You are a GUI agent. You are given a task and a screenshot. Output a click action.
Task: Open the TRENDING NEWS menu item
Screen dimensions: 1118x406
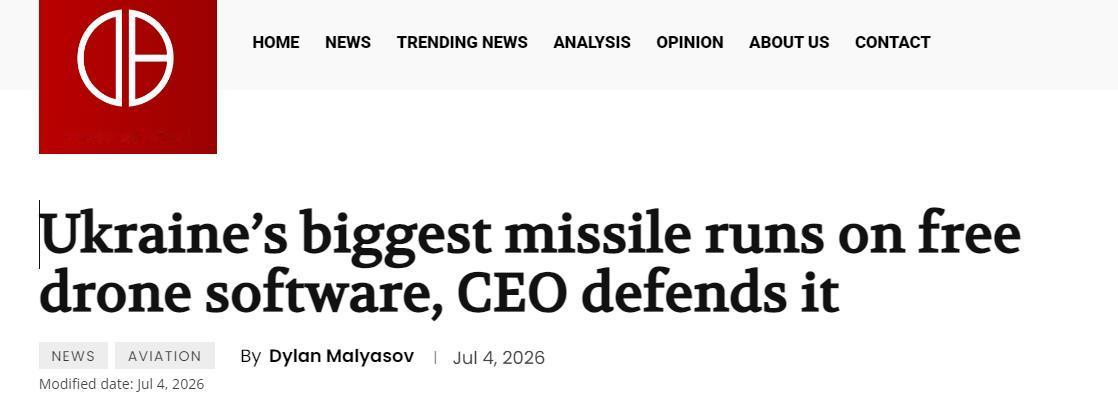[x=462, y=43]
